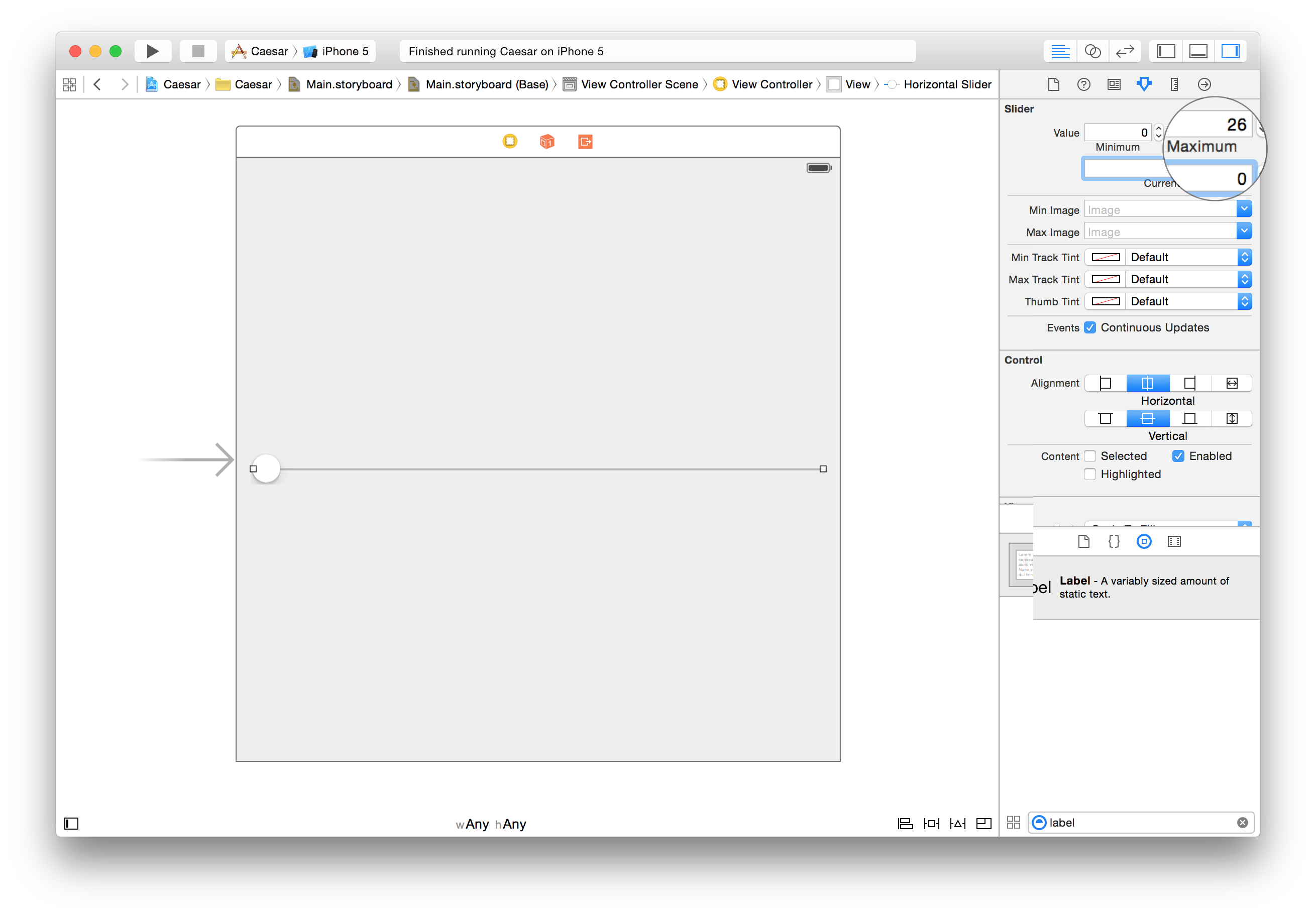Viewport: 1316px width, 917px height.
Task: Stop the running app
Action: point(198,52)
